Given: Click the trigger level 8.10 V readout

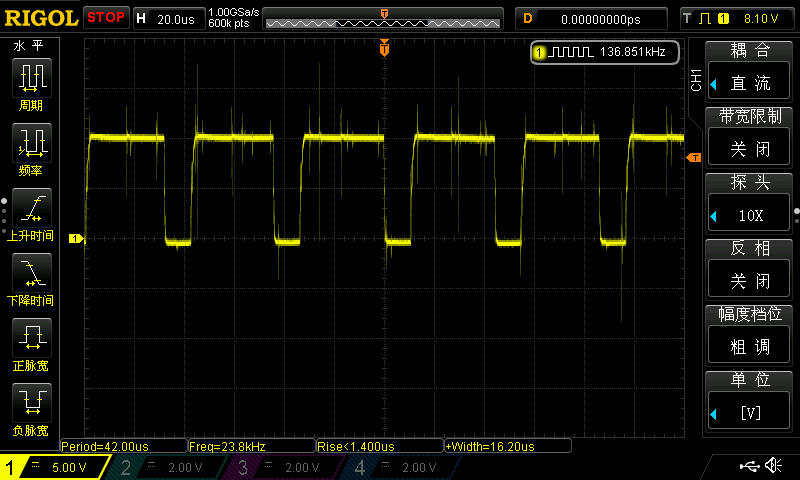Looking at the screenshot, I should [x=761, y=19].
